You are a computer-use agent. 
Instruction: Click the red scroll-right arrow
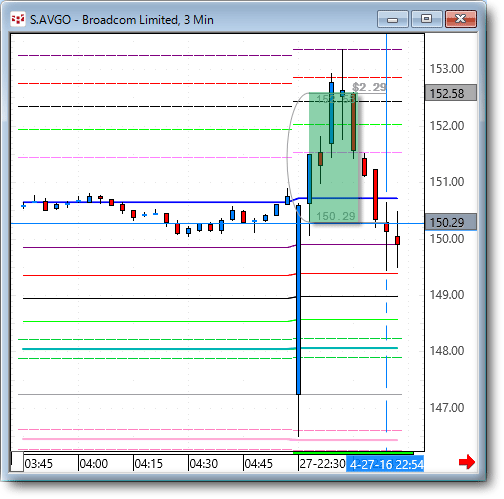click(467, 462)
